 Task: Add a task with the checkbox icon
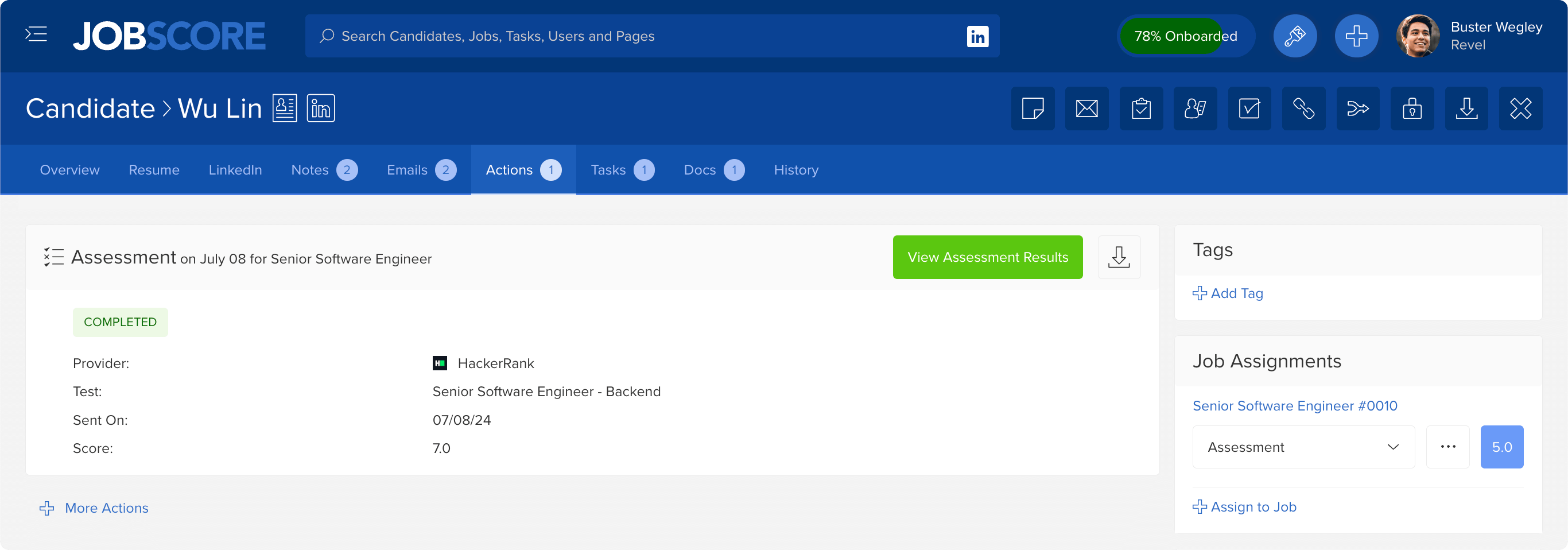(x=1249, y=109)
